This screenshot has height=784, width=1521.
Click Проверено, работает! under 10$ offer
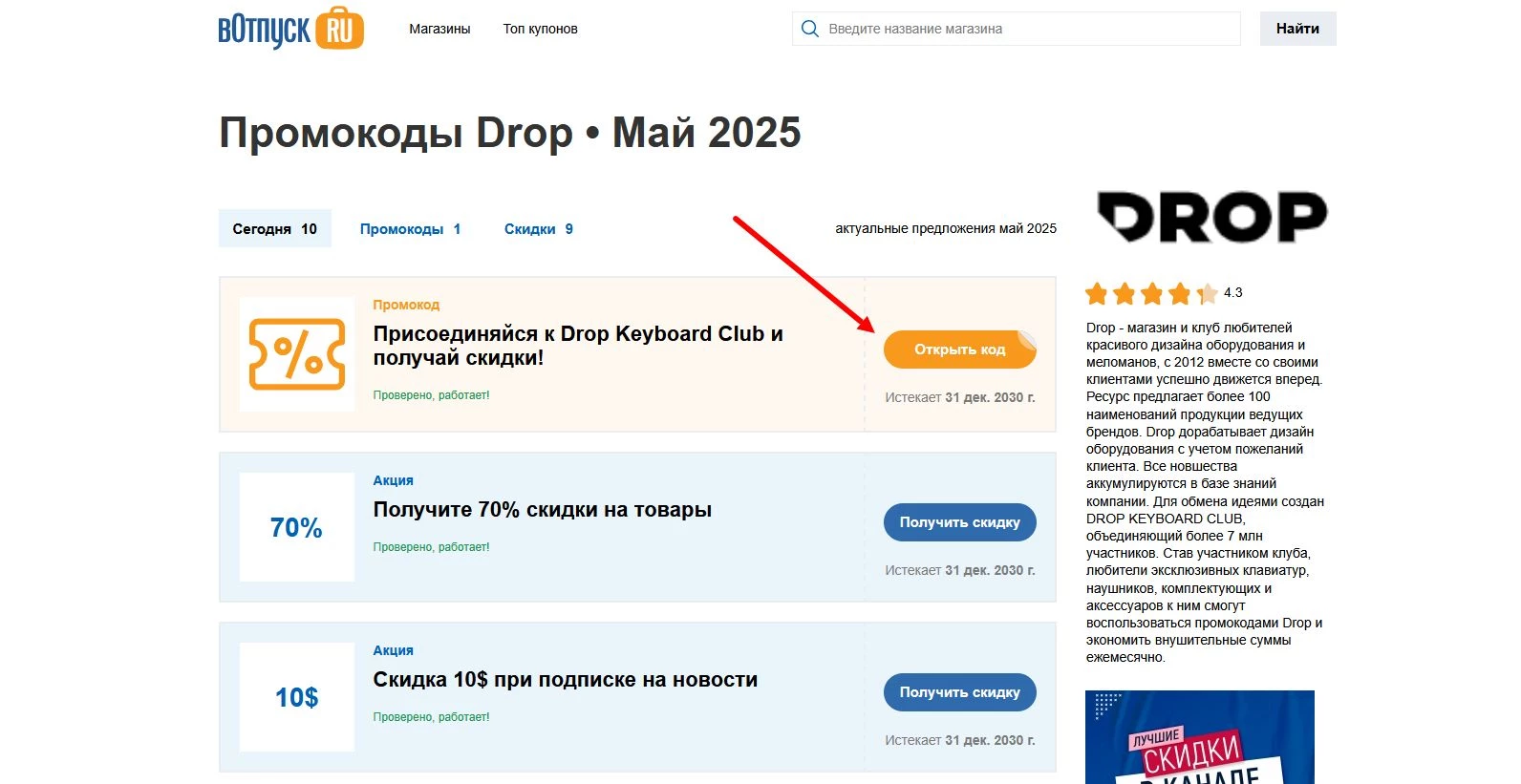pyautogui.click(x=431, y=717)
